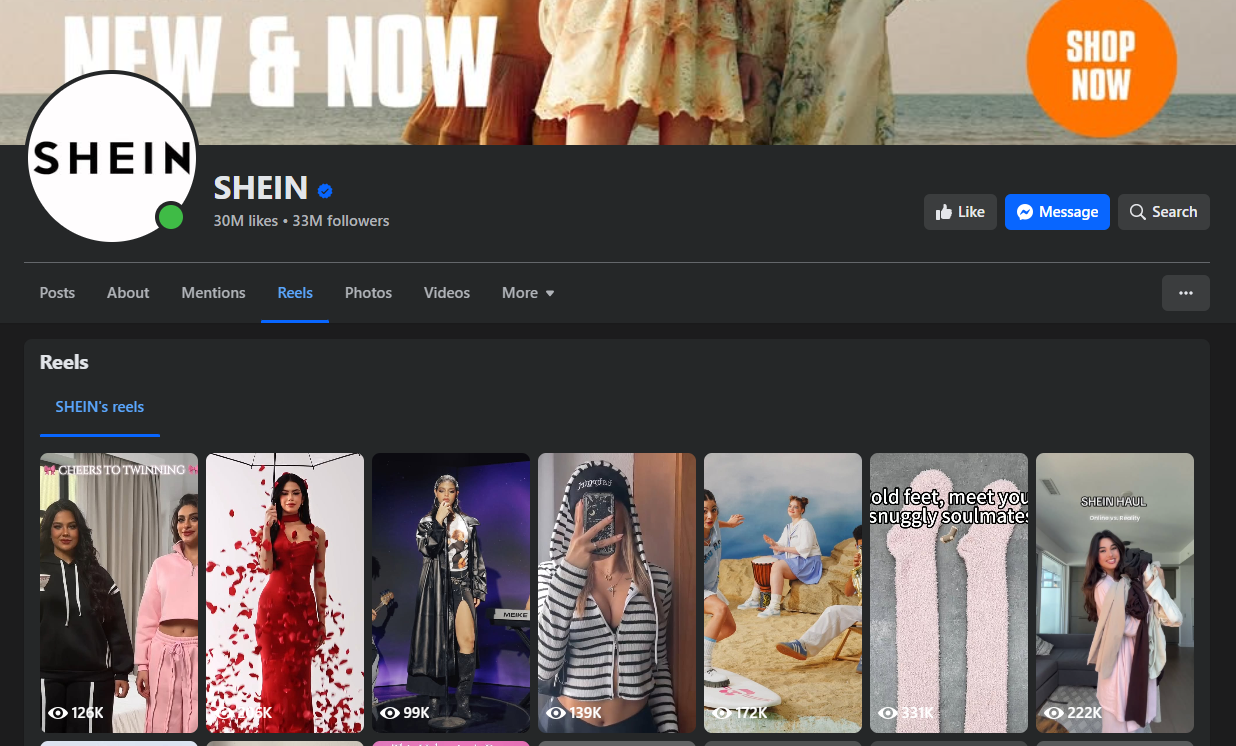Viewport: 1236px width, 746px height.
Task: Click the magnifier icon on Search
Action: point(1138,212)
